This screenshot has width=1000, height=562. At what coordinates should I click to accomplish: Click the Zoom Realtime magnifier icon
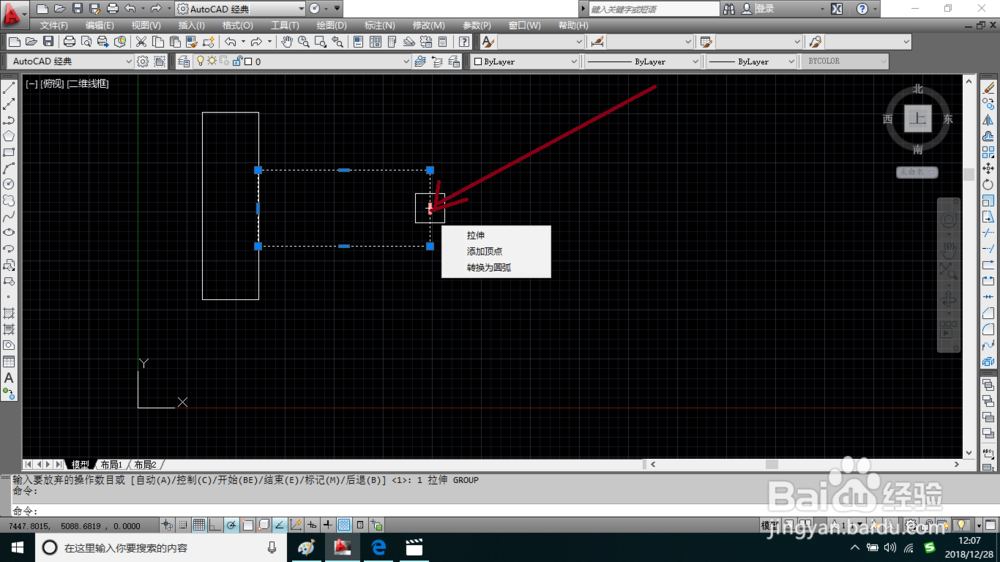pos(304,42)
